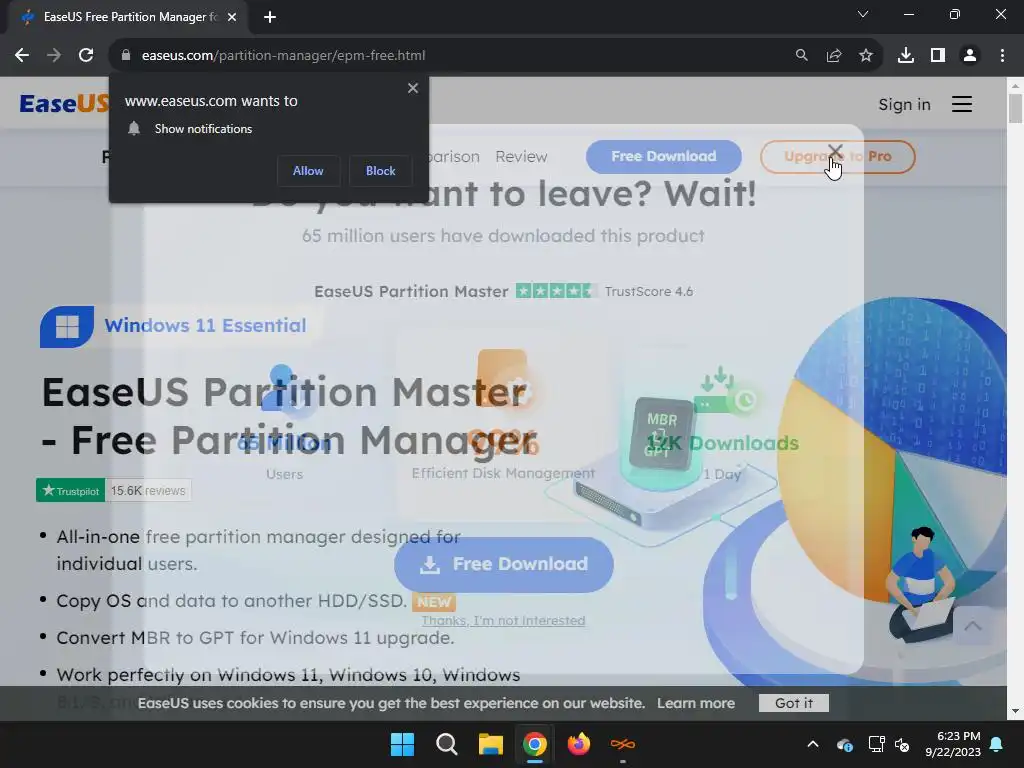Viewport: 1024px width, 768px height.
Task: Close the 'want to leave' popup
Action: tap(835, 153)
